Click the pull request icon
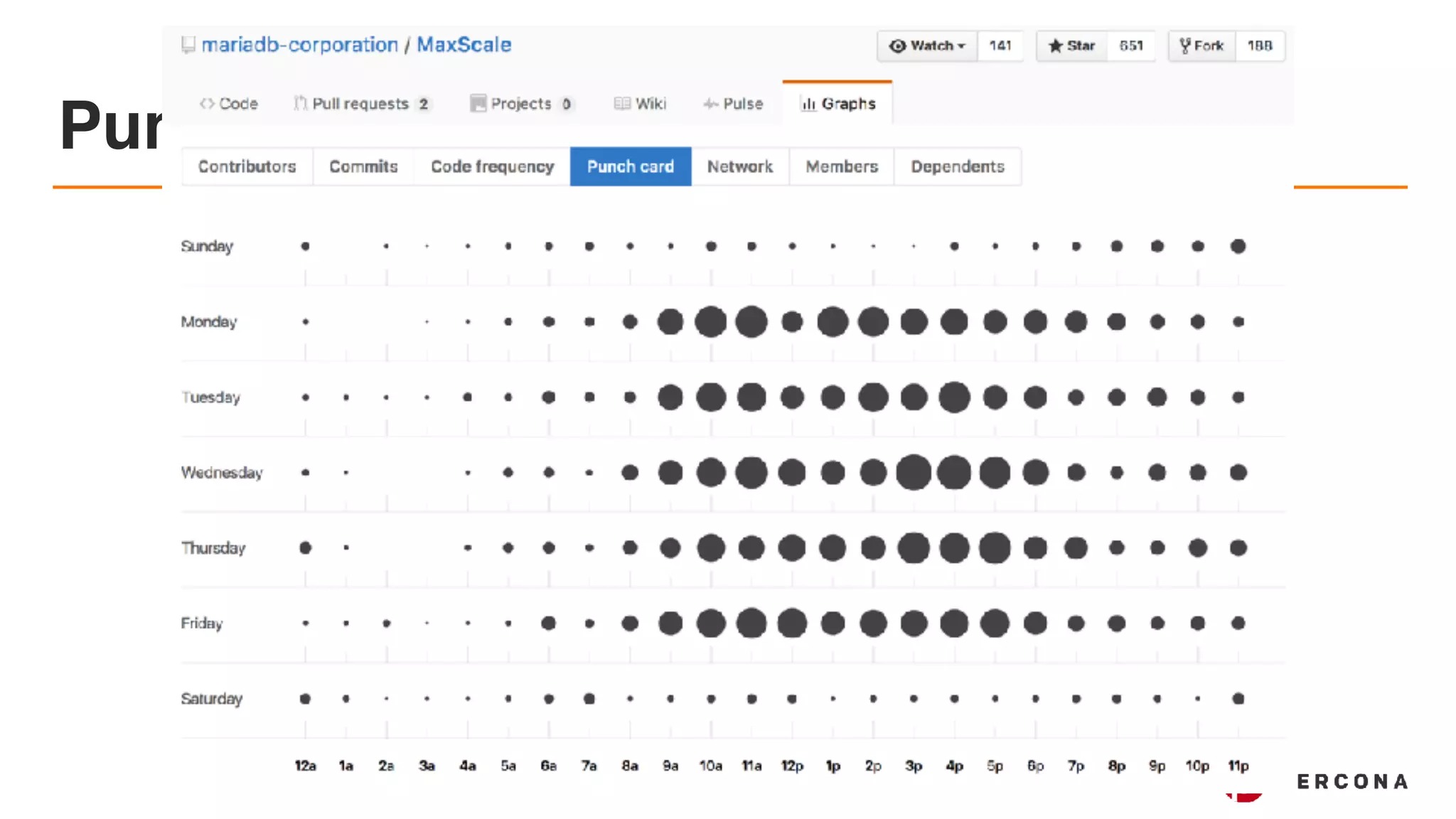Viewport: 1456px width, 819px height. click(x=301, y=104)
